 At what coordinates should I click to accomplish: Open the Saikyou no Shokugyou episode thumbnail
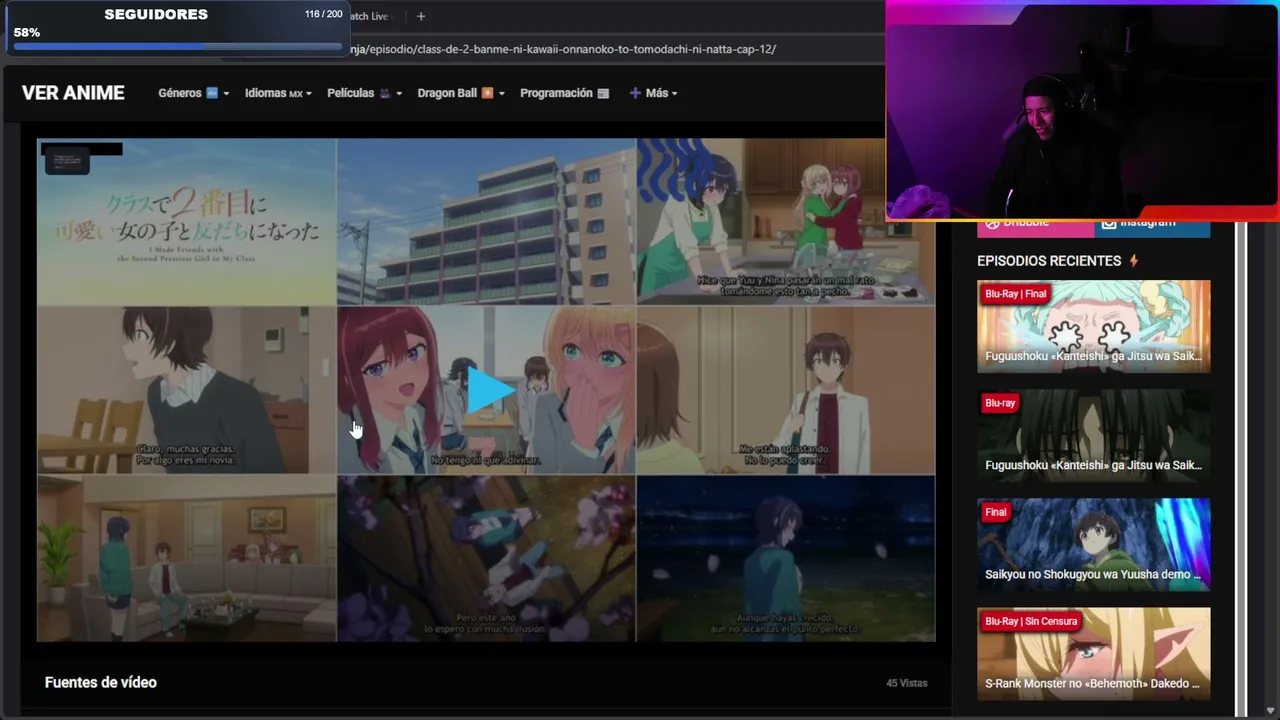[1093, 545]
